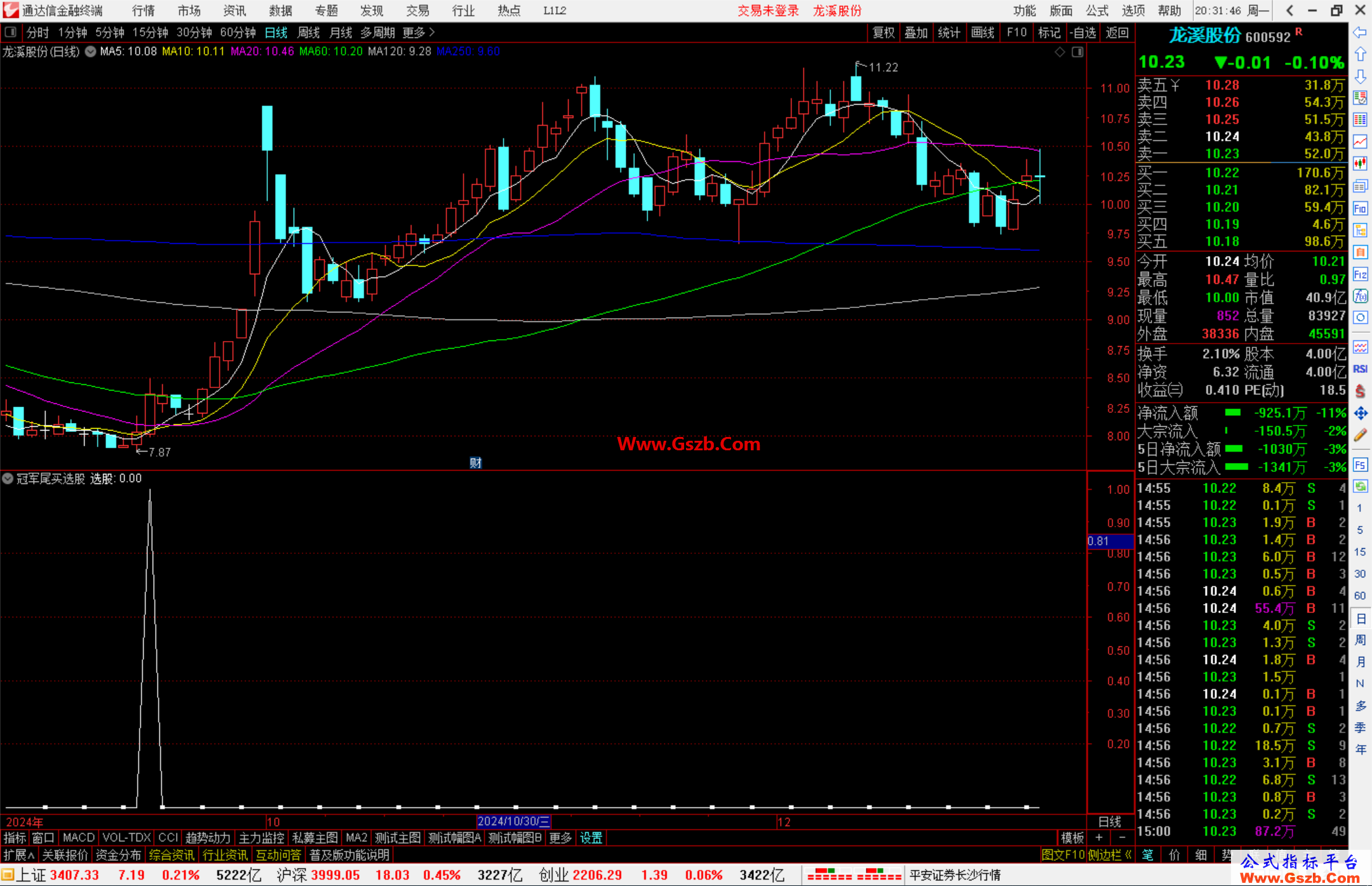Viewport: 1372px width, 886px height.
Task: Switch to 15分钟 chart period
Action: (x=151, y=32)
